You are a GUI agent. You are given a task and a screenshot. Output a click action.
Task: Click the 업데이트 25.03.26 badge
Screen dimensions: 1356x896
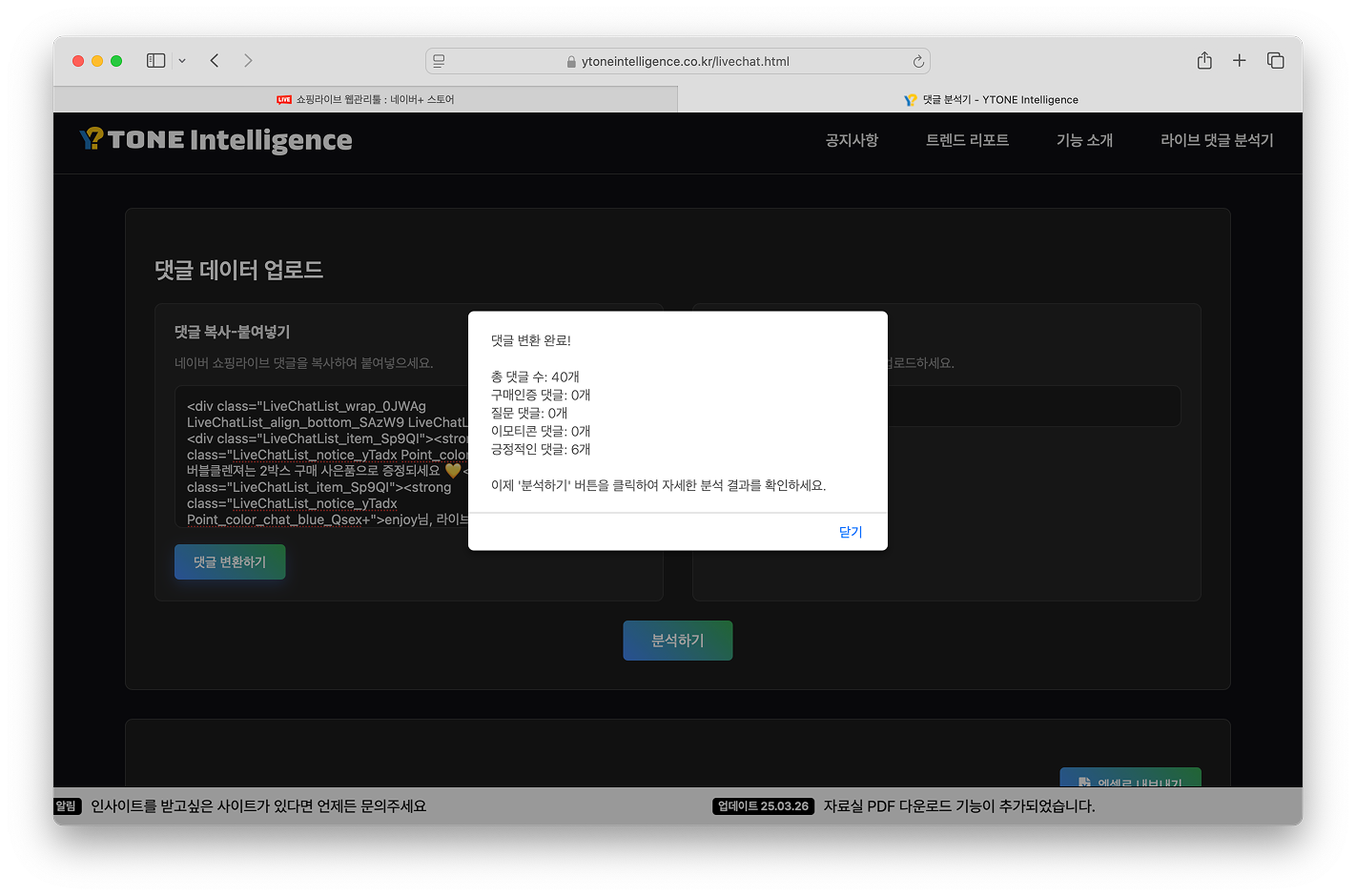[763, 806]
